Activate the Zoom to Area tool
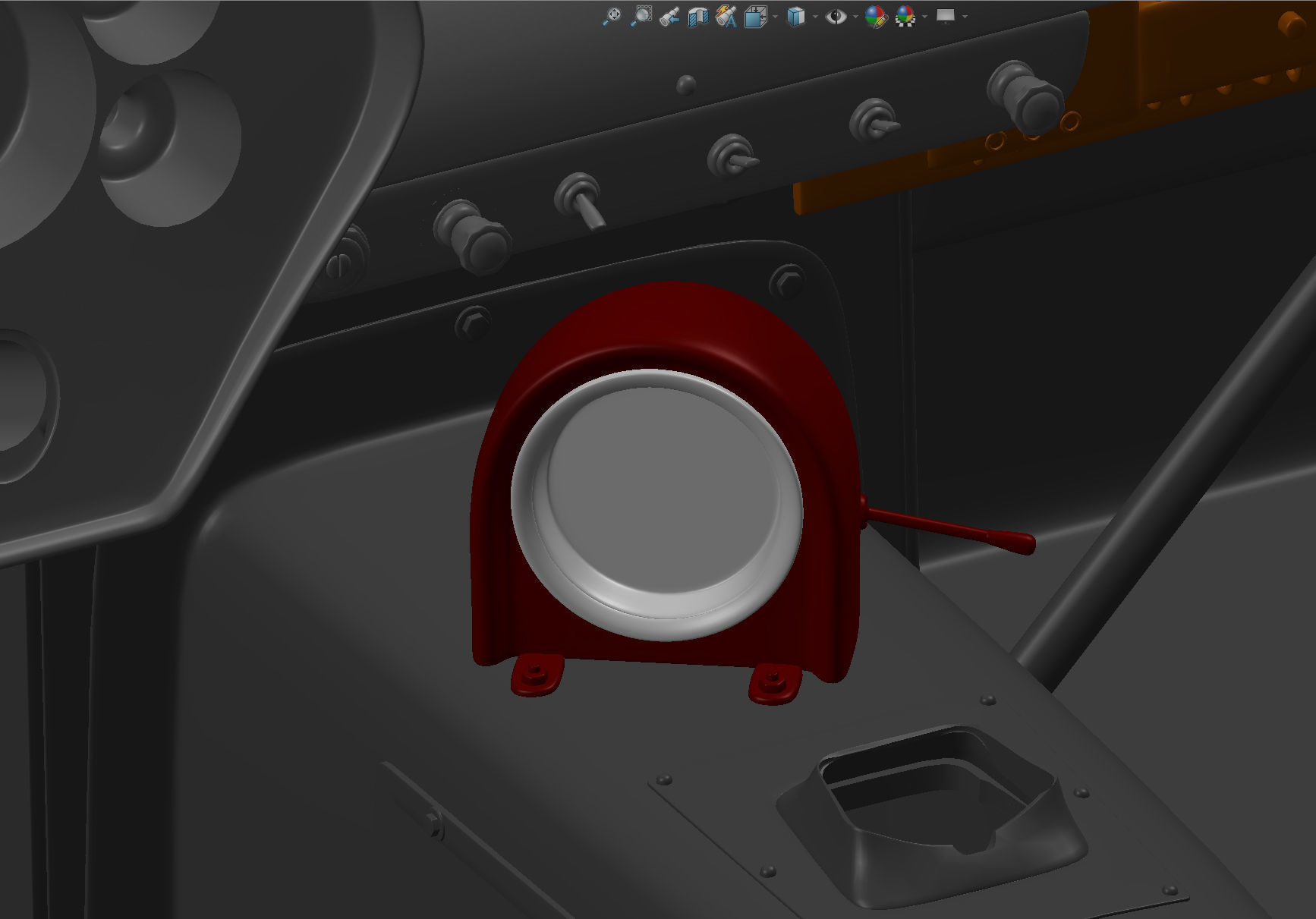Image resolution: width=1316 pixels, height=919 pixels. click(x=641, y=16)
